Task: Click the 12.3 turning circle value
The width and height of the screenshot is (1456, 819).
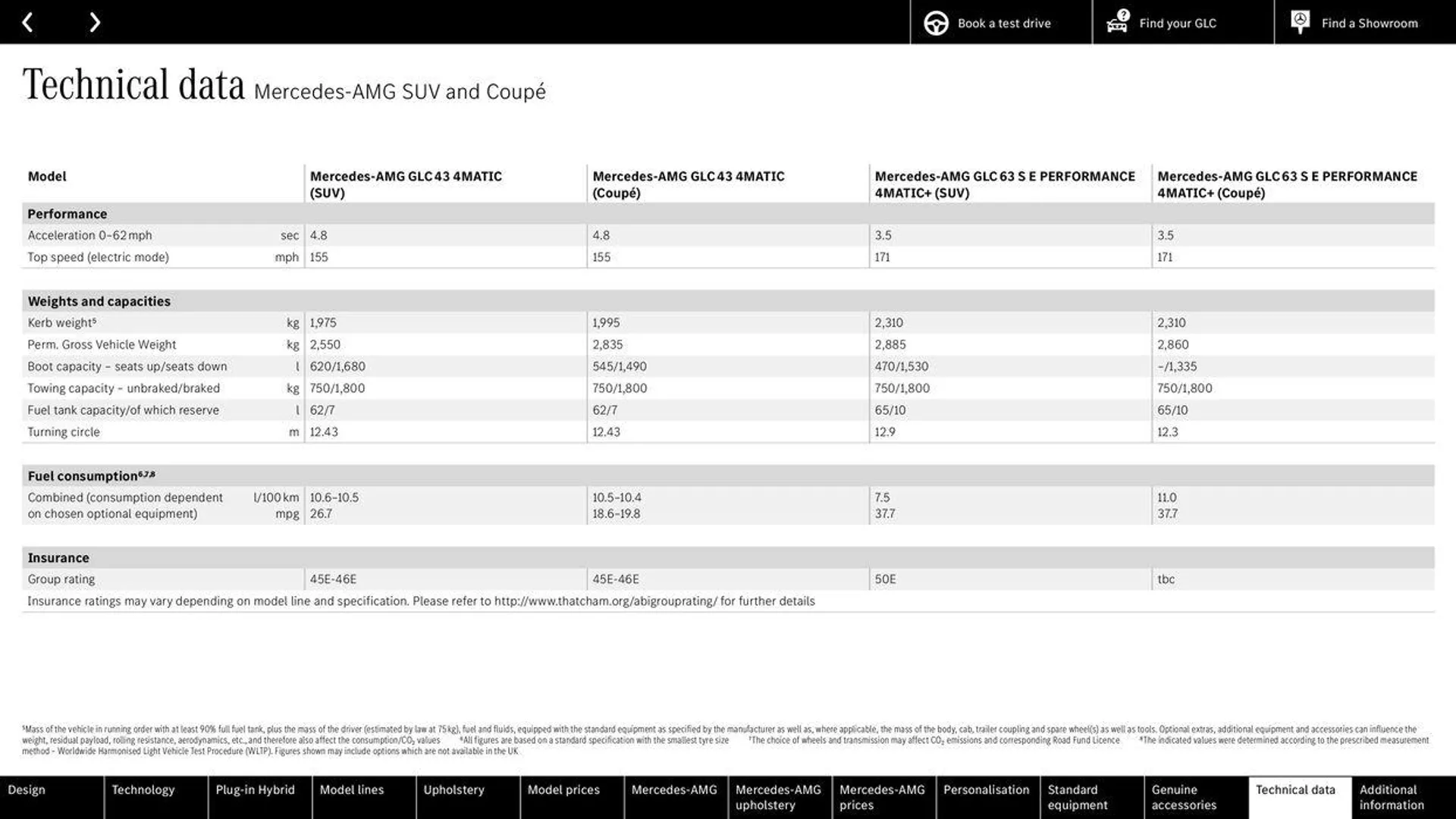Action: [1168, 431]
